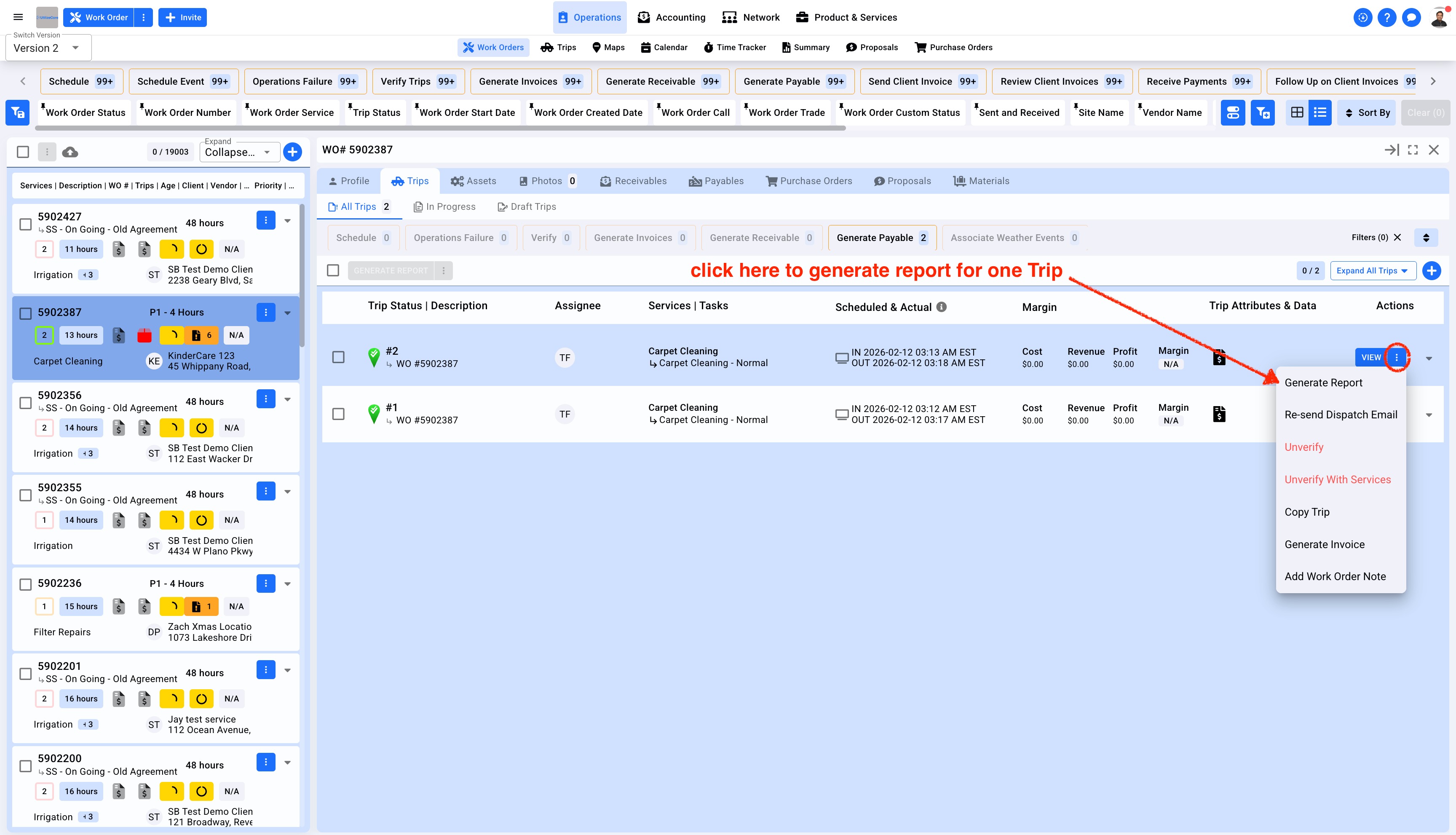Open the chat messages icon
Image resolution: width=1456 pixels, height=835 pixels.
(1410, 17)
